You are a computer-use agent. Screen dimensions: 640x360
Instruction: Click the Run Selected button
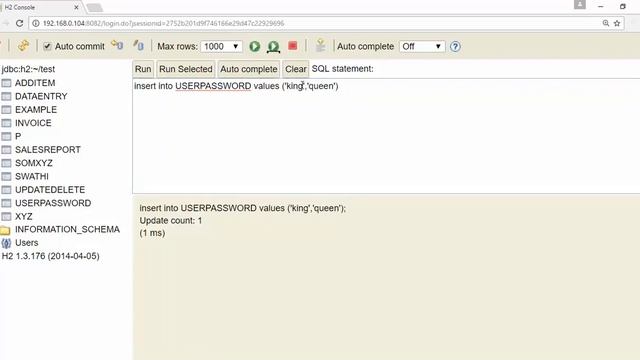pyautogui.click(x=186, y=69)
